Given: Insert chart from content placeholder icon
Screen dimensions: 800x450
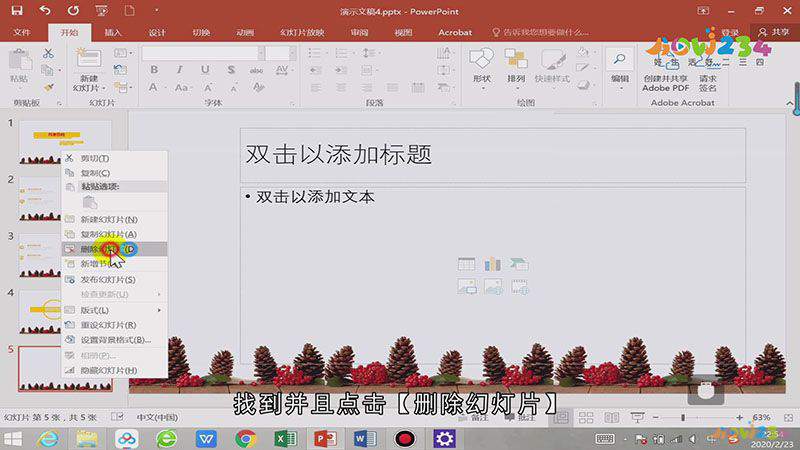Looking at the screenshot, I should coord(493,264).
